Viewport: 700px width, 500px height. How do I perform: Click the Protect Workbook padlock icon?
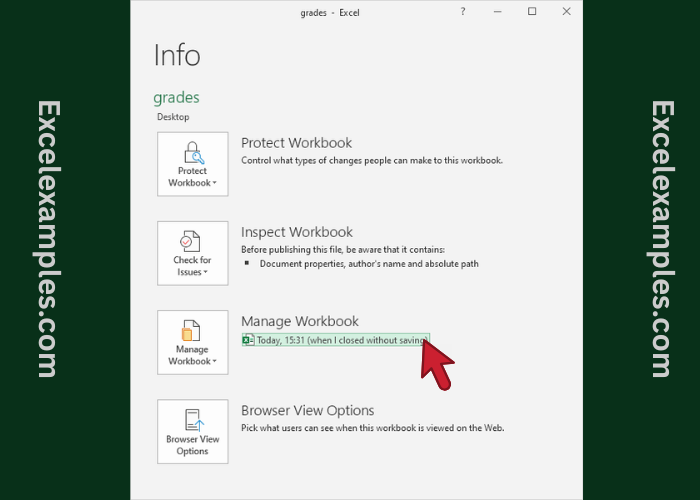(192, 152)
